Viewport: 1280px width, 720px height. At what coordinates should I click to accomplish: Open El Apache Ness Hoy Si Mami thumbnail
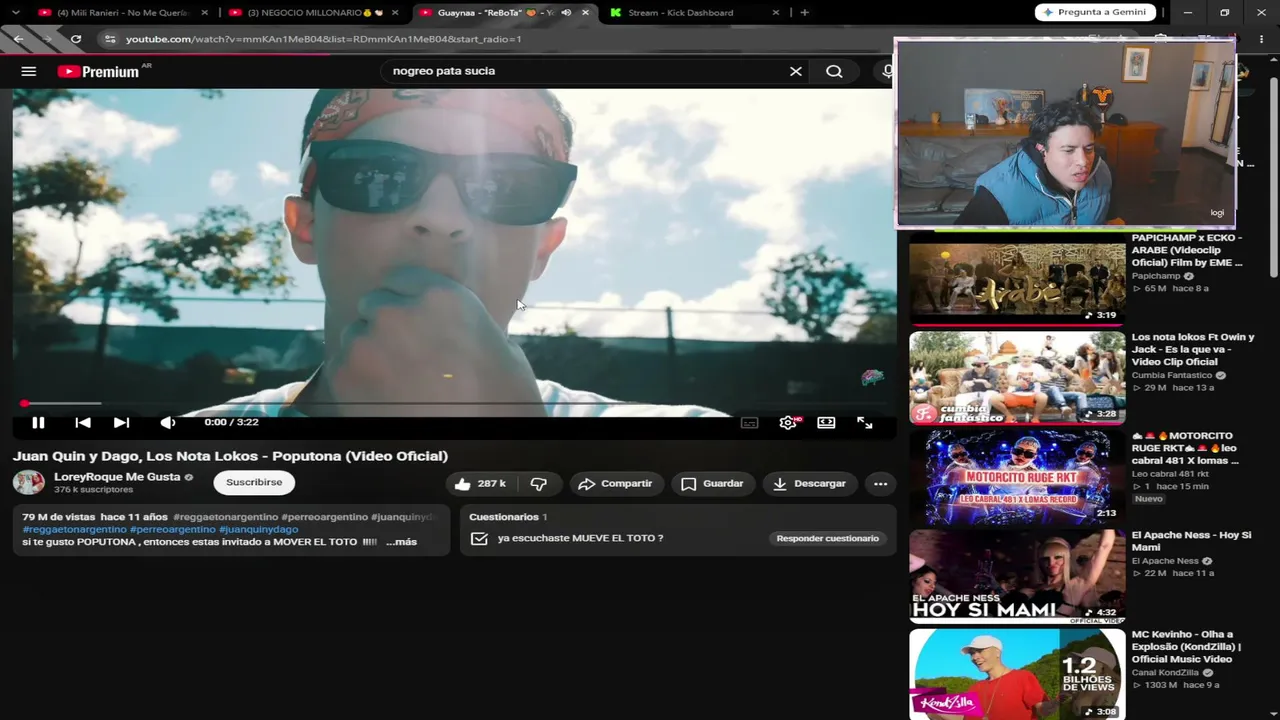click(x=1017, y=576)
